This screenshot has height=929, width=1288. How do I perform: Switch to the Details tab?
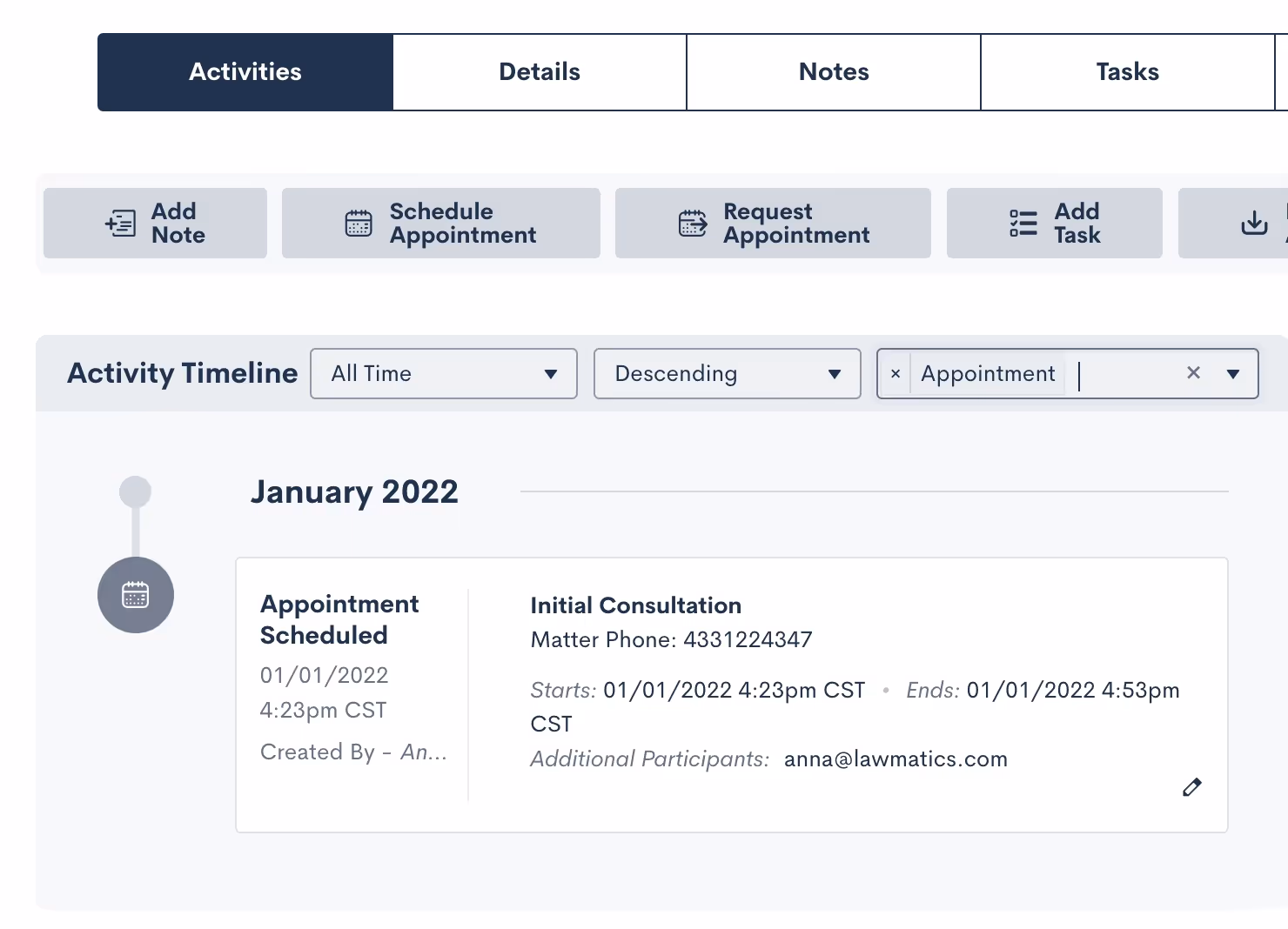[540, 72]
